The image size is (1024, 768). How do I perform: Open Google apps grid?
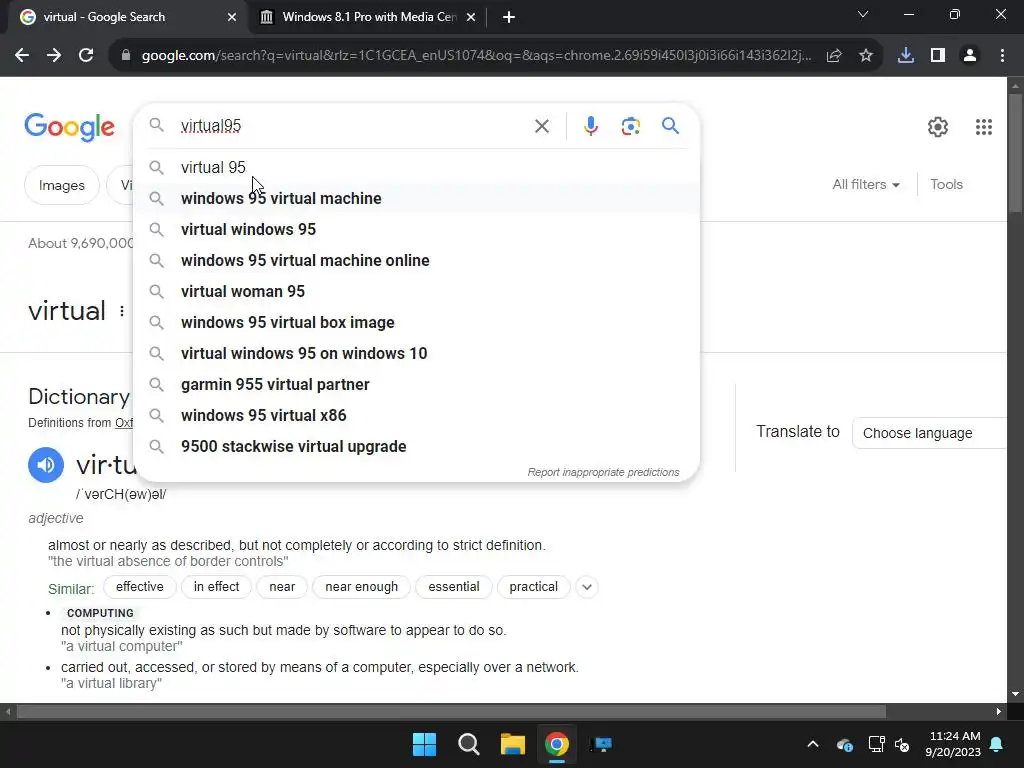pos(984,127)
